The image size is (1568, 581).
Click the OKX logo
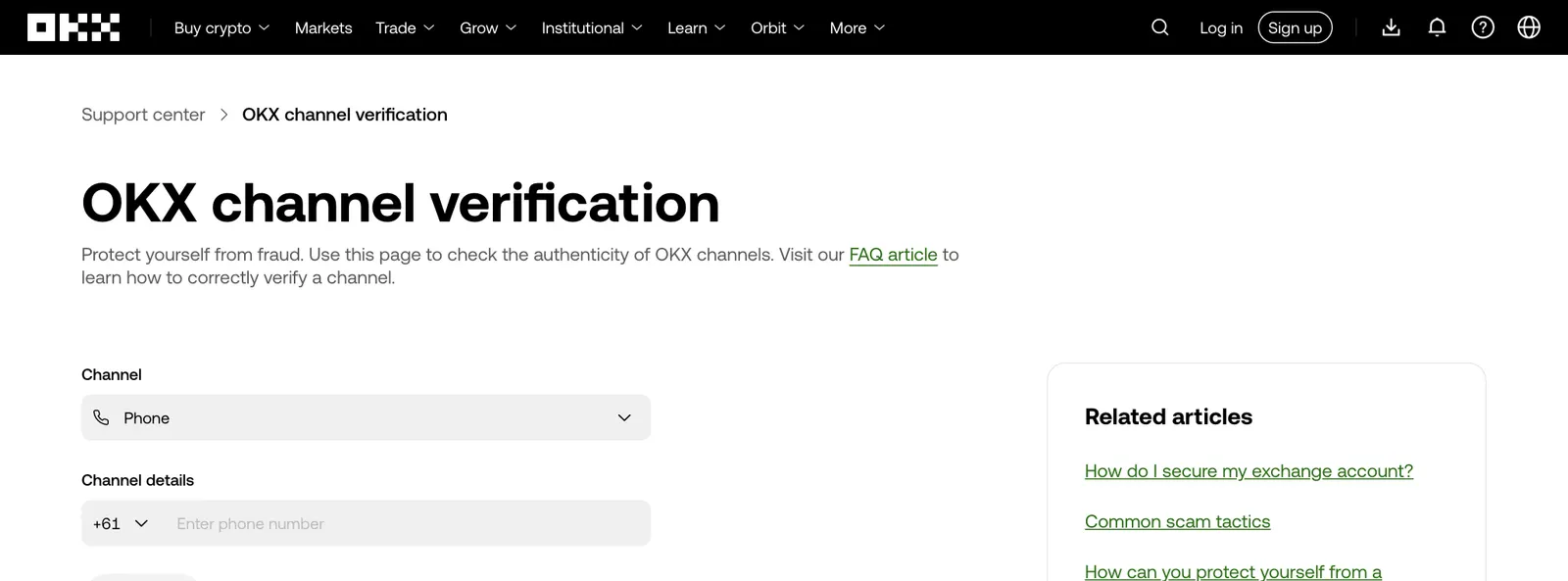73,27
